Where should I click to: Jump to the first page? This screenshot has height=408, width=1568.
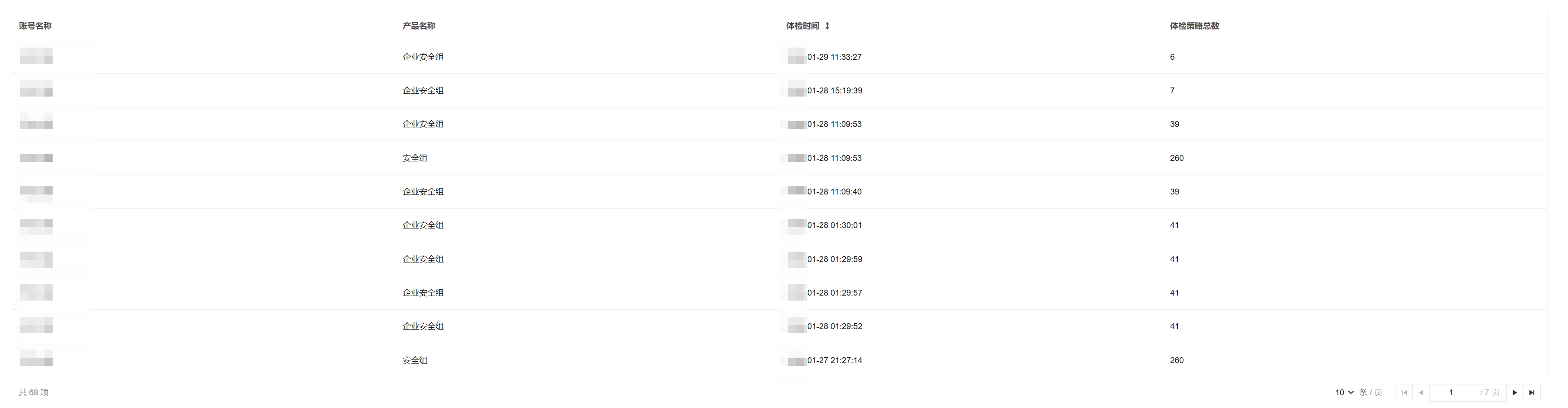(x=1404, y=393)
